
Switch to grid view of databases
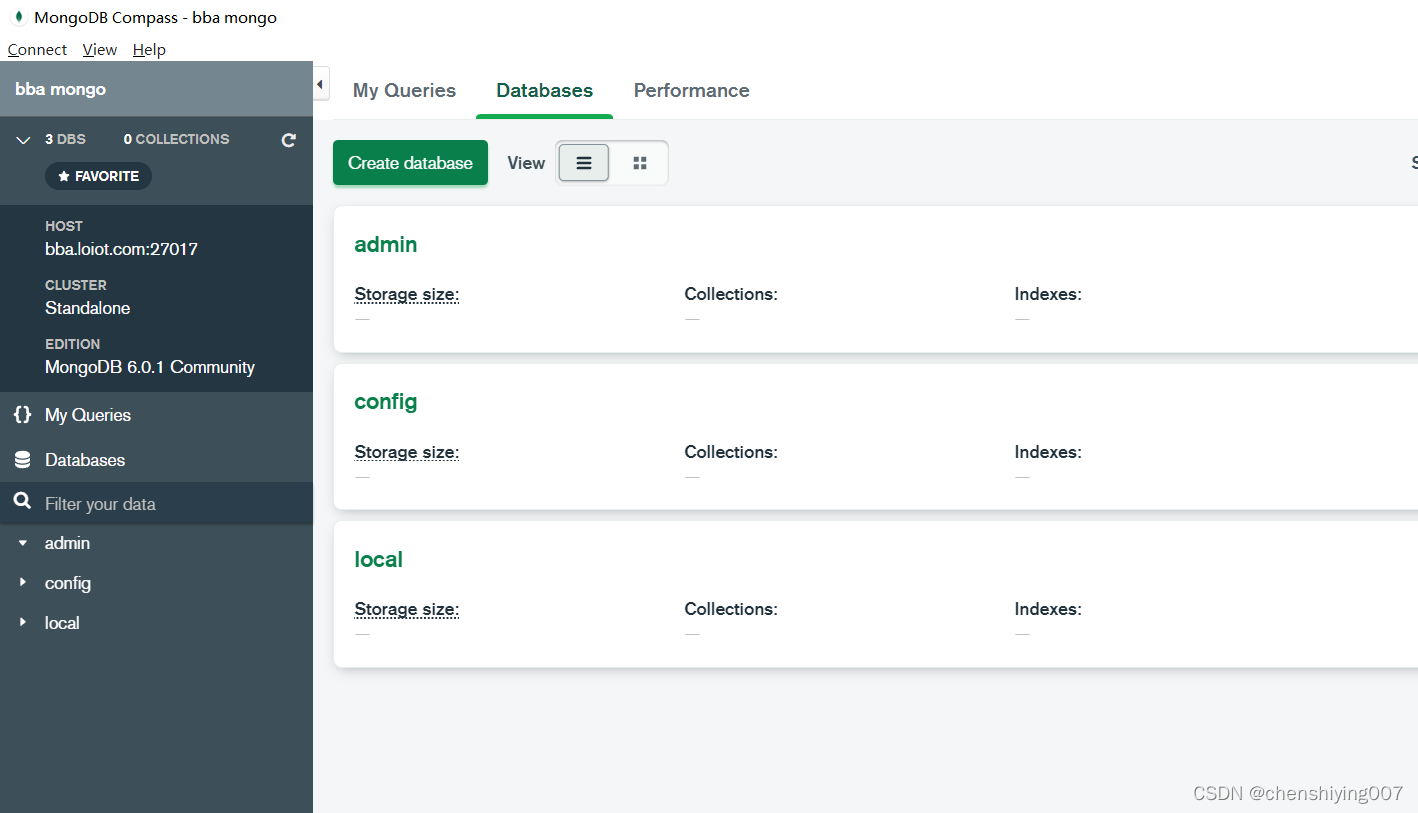click(x=640, y=163)
